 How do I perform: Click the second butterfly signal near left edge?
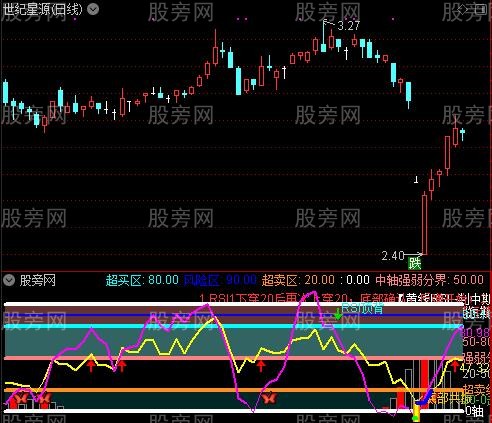(x=44, y=398)
